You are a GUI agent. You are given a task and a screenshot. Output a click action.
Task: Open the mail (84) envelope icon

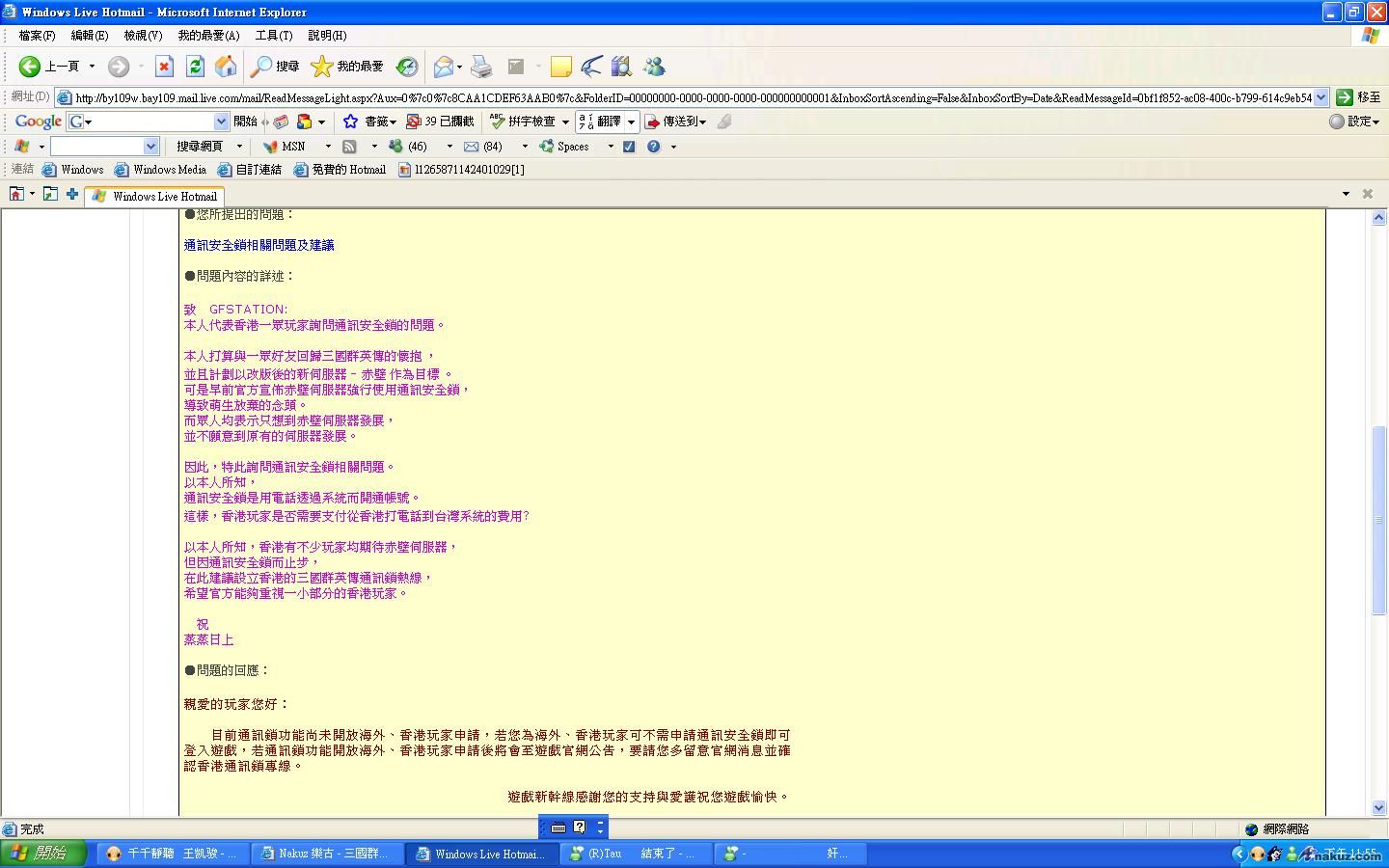coord(472,147)
